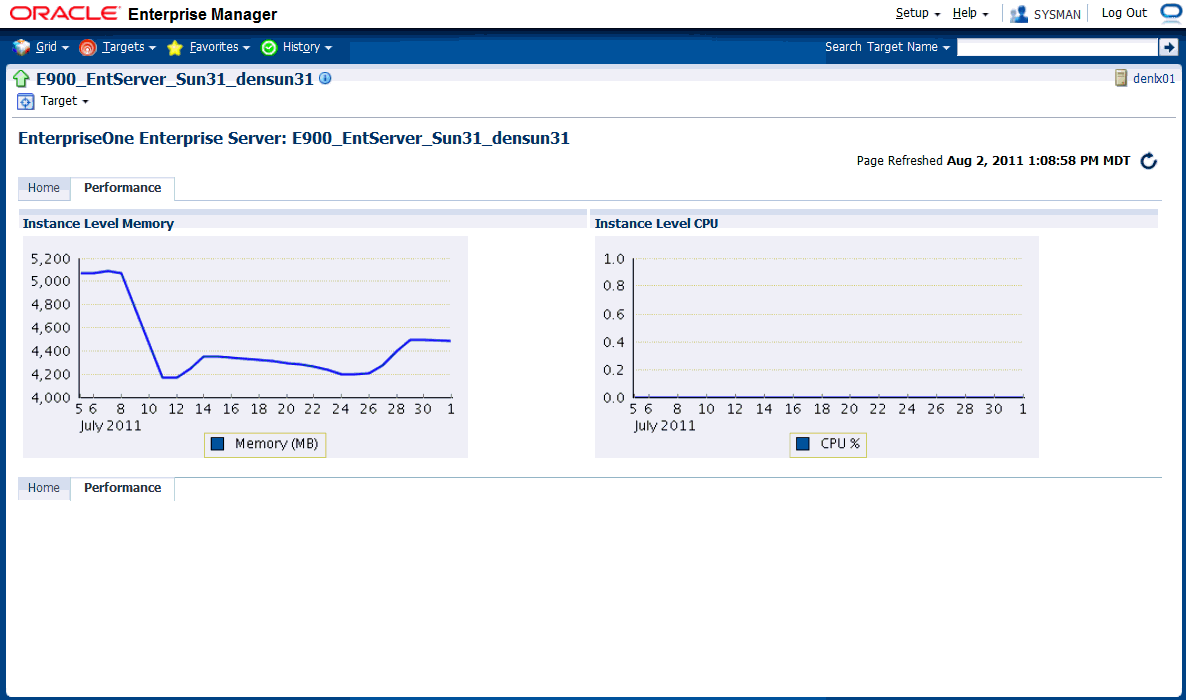
Task: Open the Favorites dropdown menu
Action: click(x=219, y=47)
